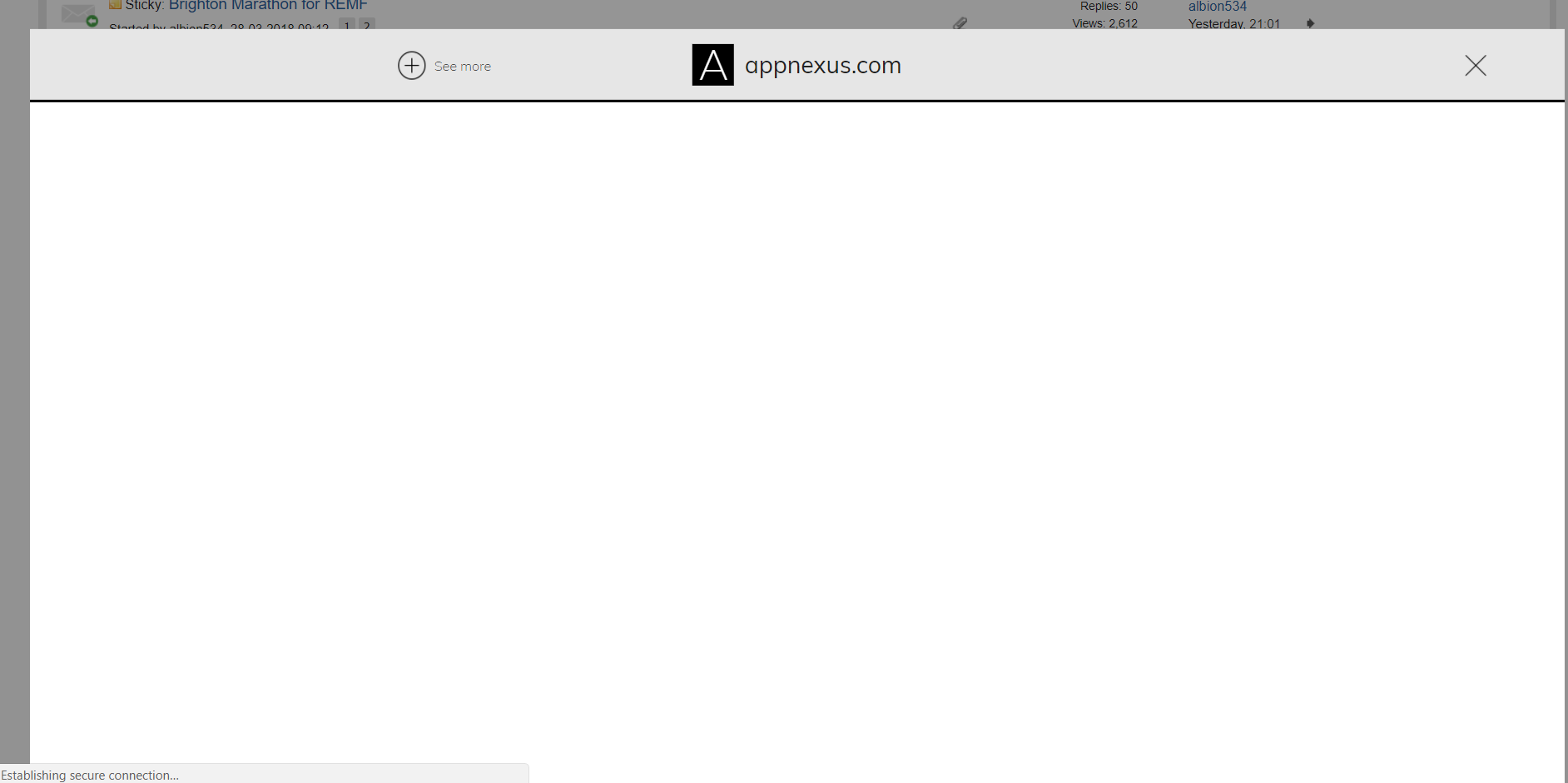
Task: Open Brighton Marathon for REMF thread
Action: (x=268, y=5)
